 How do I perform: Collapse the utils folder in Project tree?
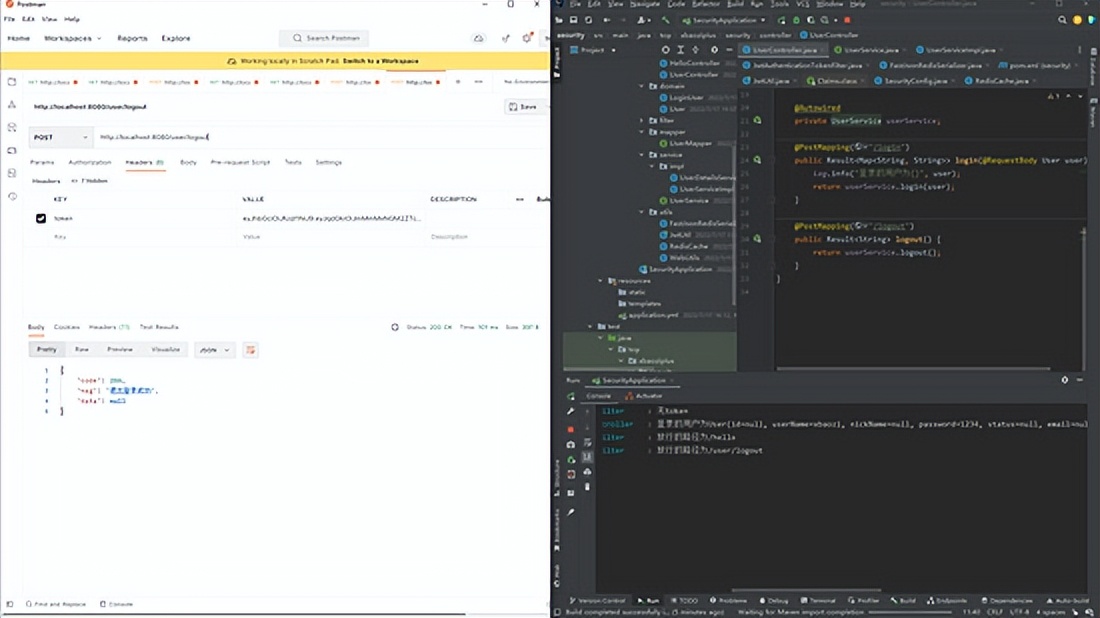641,211
